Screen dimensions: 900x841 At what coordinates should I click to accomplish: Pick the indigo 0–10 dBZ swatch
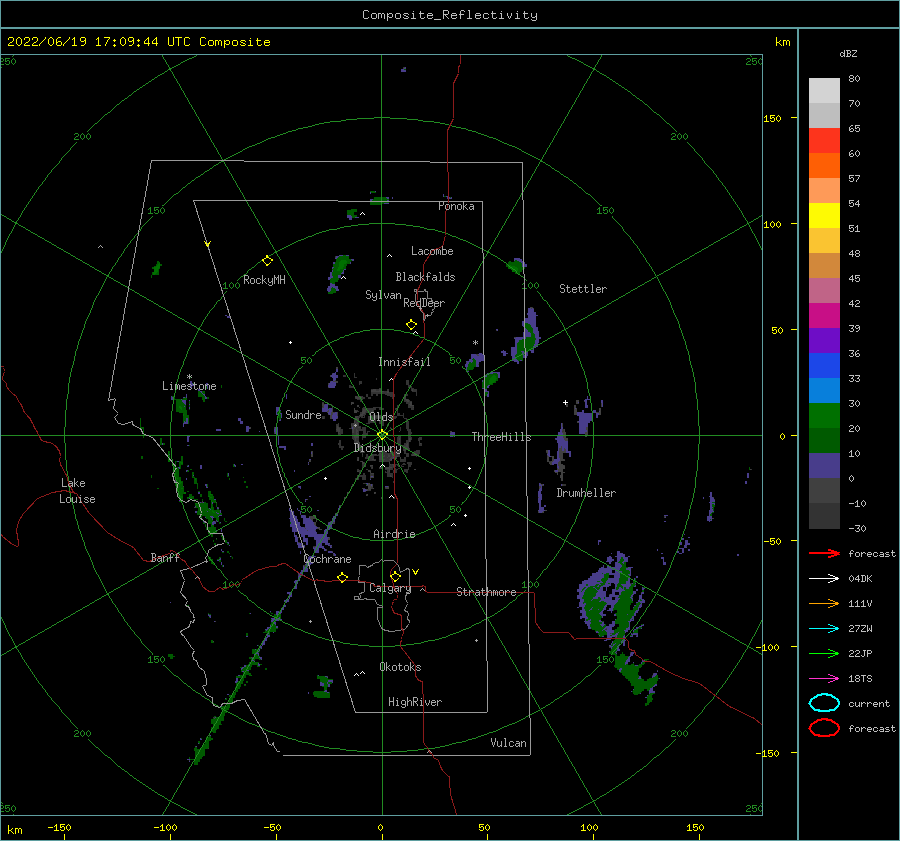[x=824, y=466]
